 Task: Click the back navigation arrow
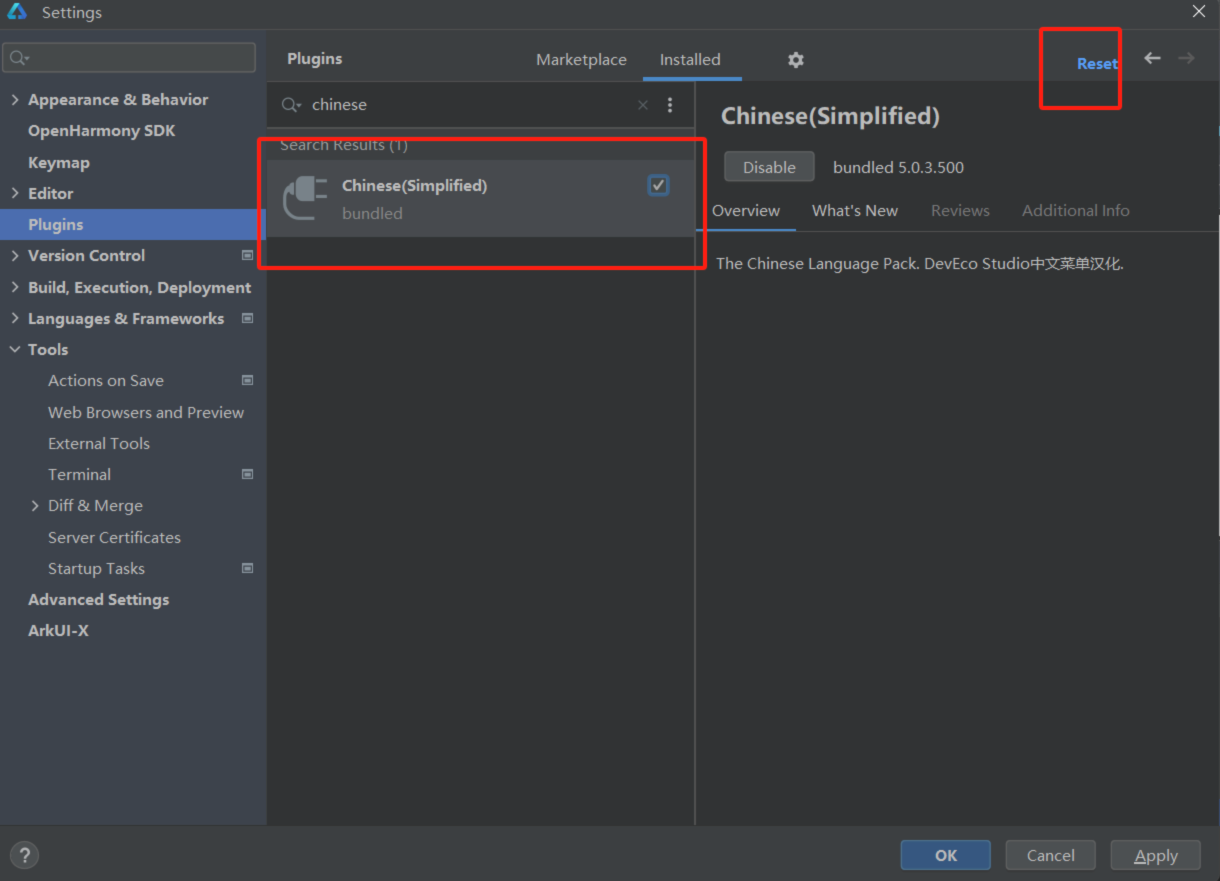[x=1152, y=58]
